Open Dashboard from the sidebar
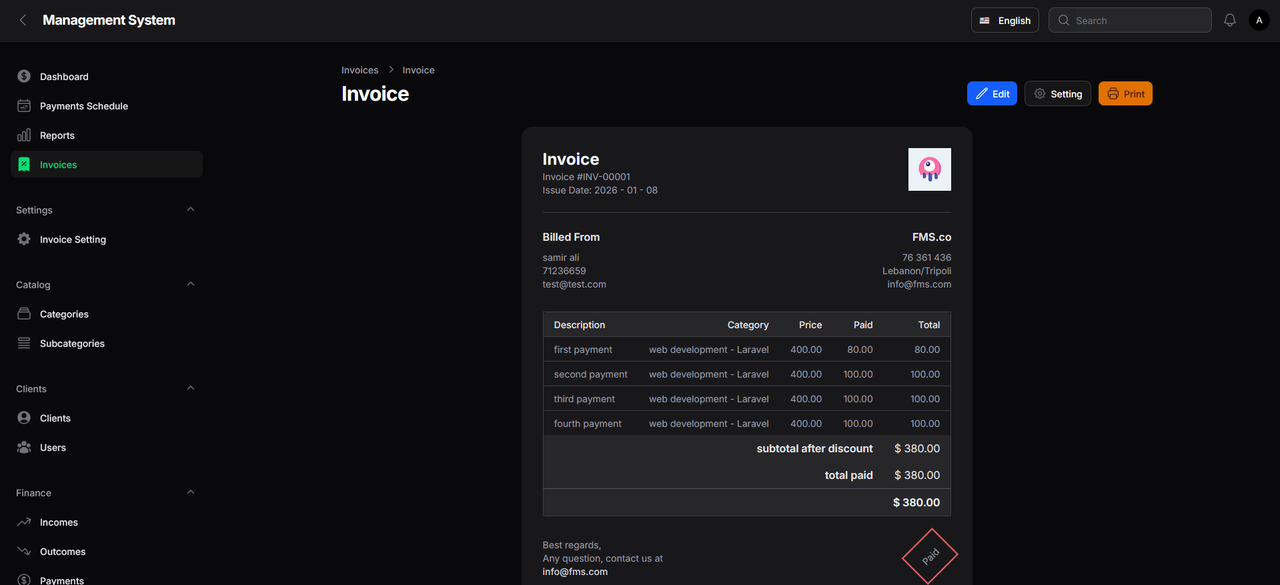The height and width of the screenshot is (585, 1280). tap(107, 76)
